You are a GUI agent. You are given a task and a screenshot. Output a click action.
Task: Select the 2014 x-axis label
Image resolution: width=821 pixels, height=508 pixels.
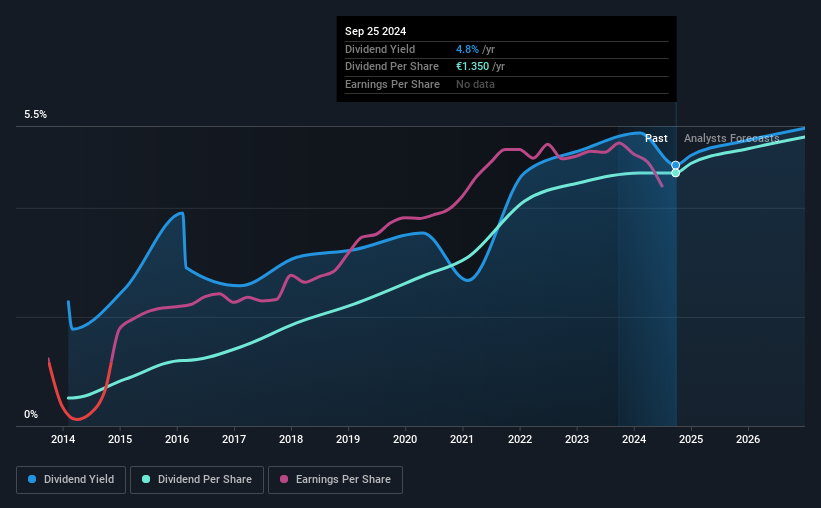pyautogui.click(x=63, y=439)
